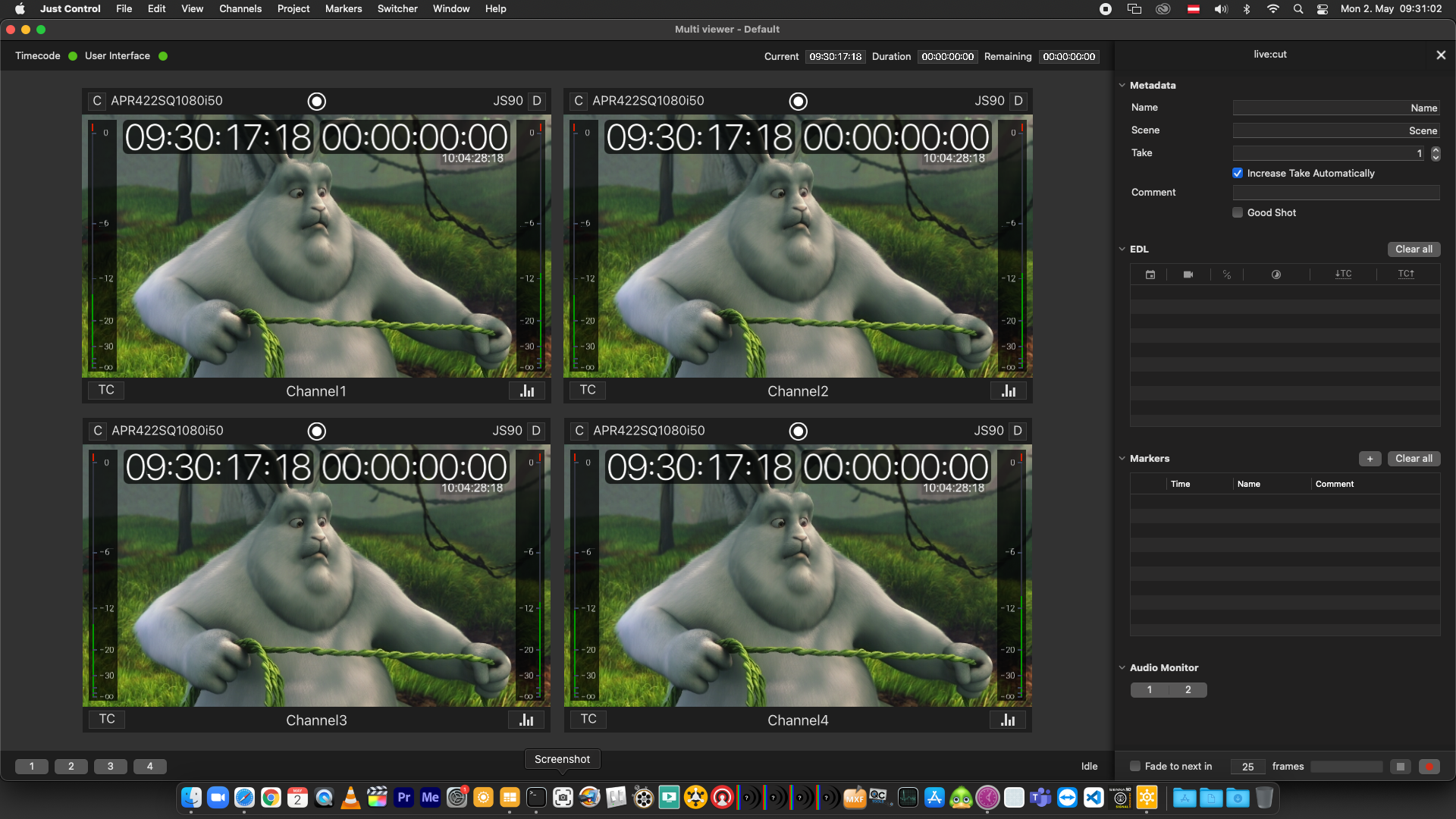This screenshot has width=1456, height=819.
Task: Click the Take value stepper arrows
Action: pos(1436,153)
